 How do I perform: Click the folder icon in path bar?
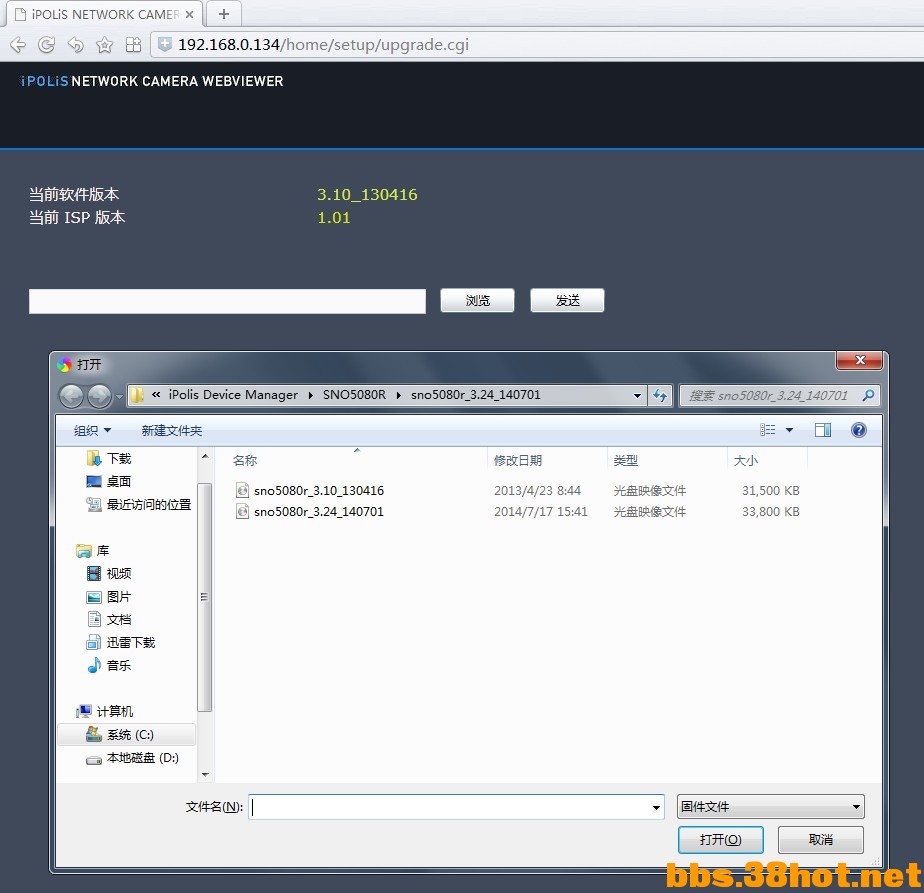pos(137,395)
